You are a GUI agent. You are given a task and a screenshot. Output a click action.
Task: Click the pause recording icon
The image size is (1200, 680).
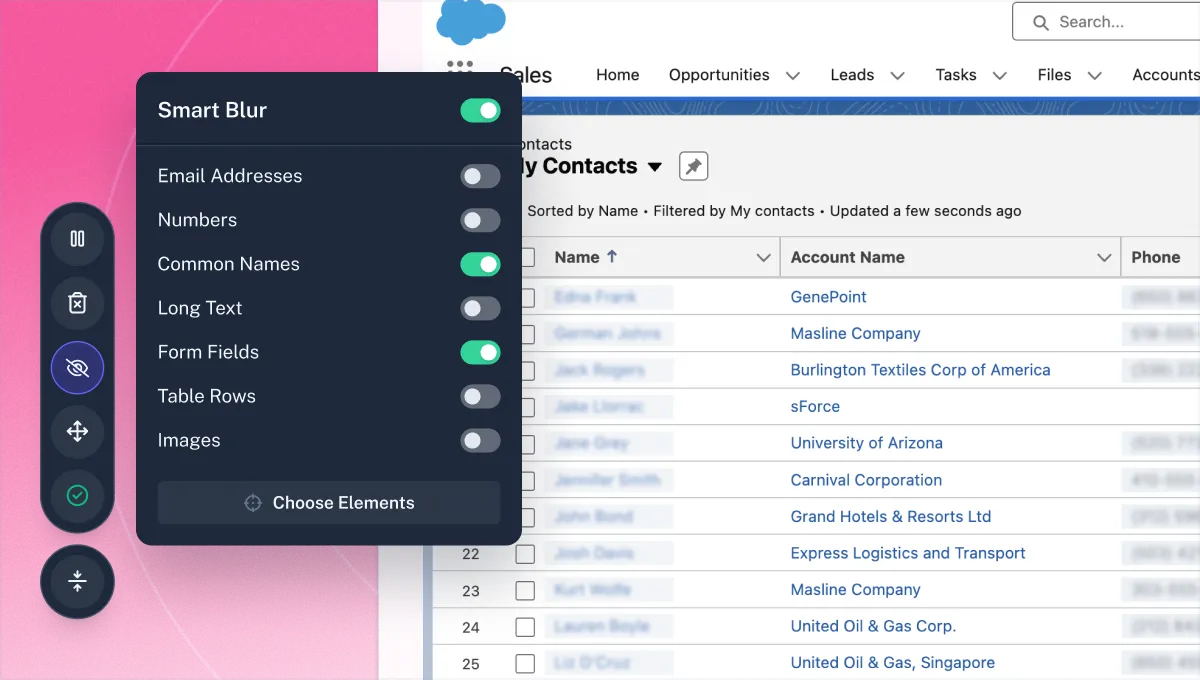(77, 239)
